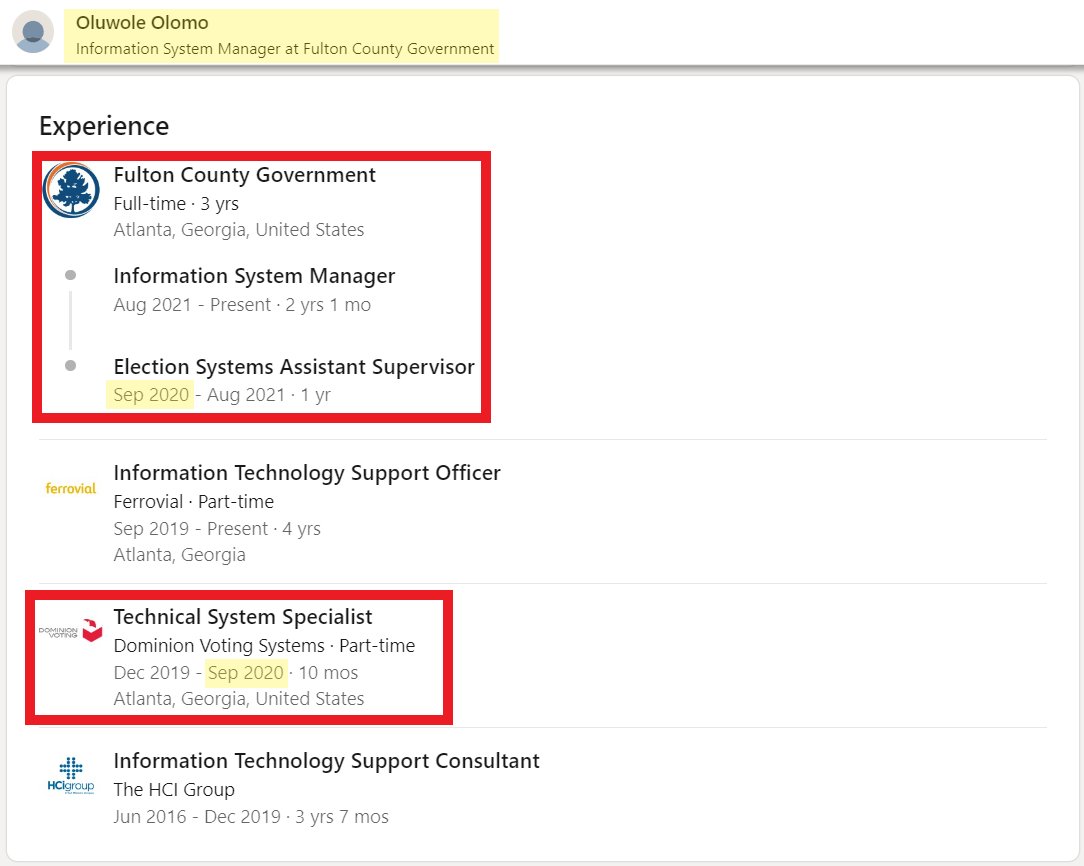Open the Information Technology Support Officer entry
This screenshot has height=866, width=1084.
click(x=306, y=472)
